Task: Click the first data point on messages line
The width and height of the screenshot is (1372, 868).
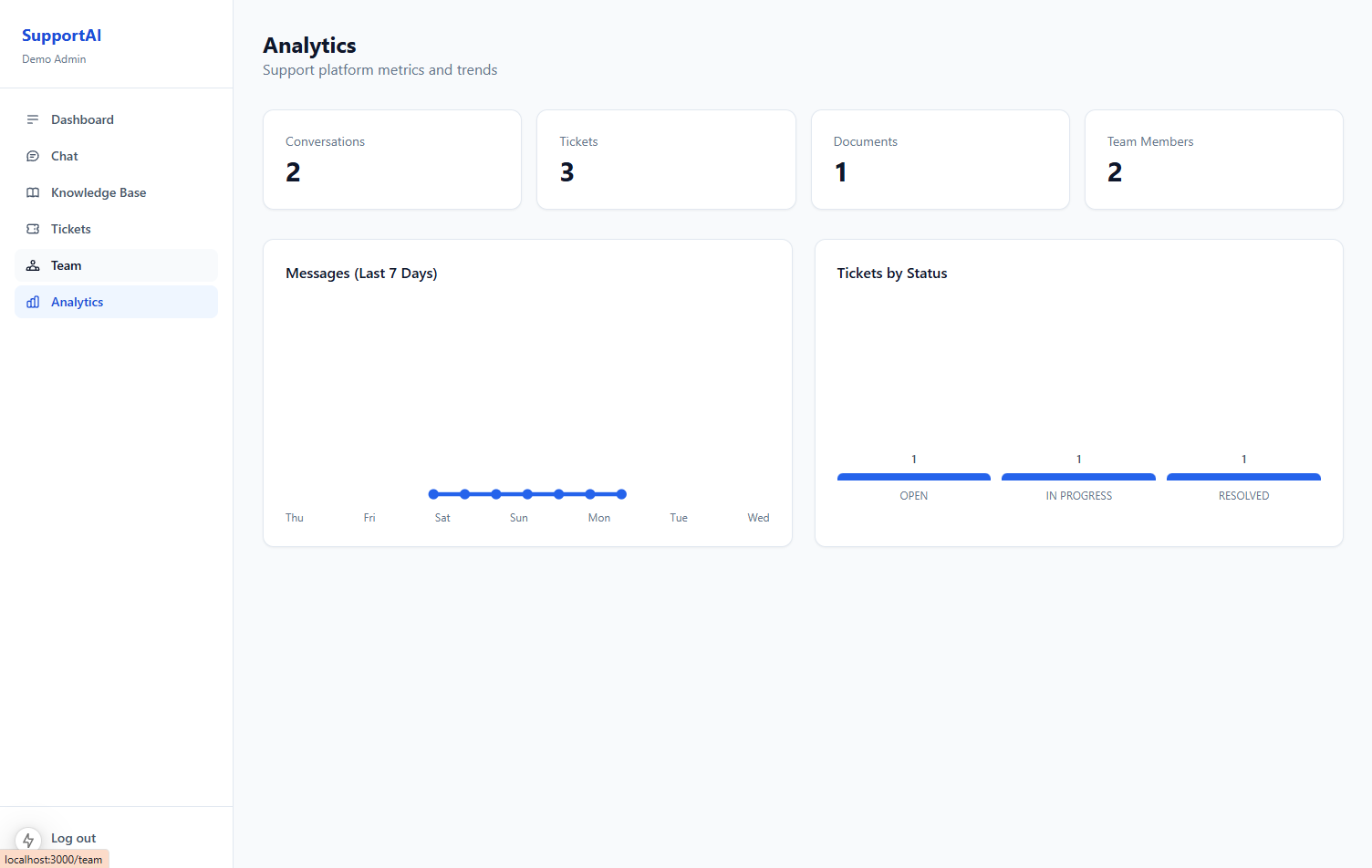Action: [x=433, y=494]
